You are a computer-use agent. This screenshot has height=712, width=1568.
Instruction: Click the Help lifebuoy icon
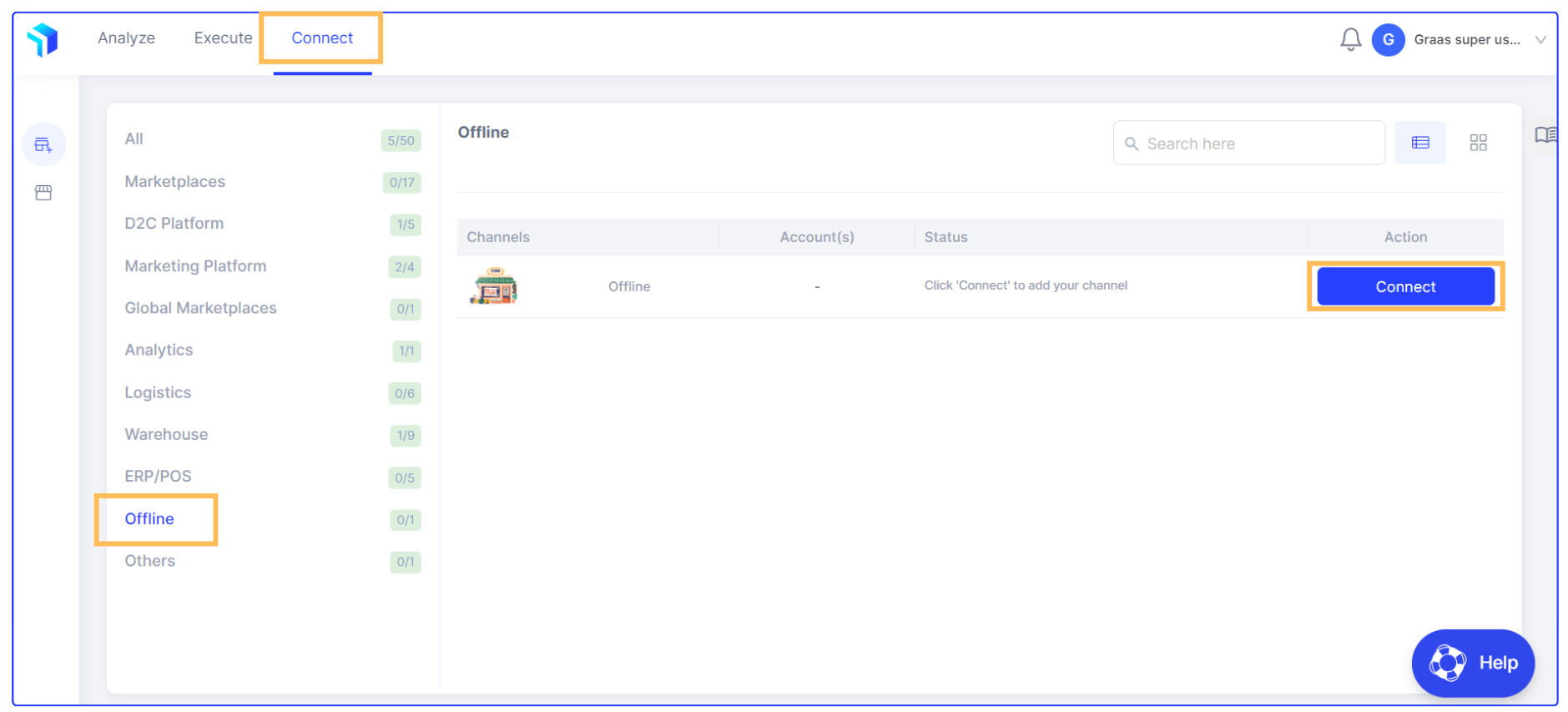pyautogui.click(x=1447, y=663)
